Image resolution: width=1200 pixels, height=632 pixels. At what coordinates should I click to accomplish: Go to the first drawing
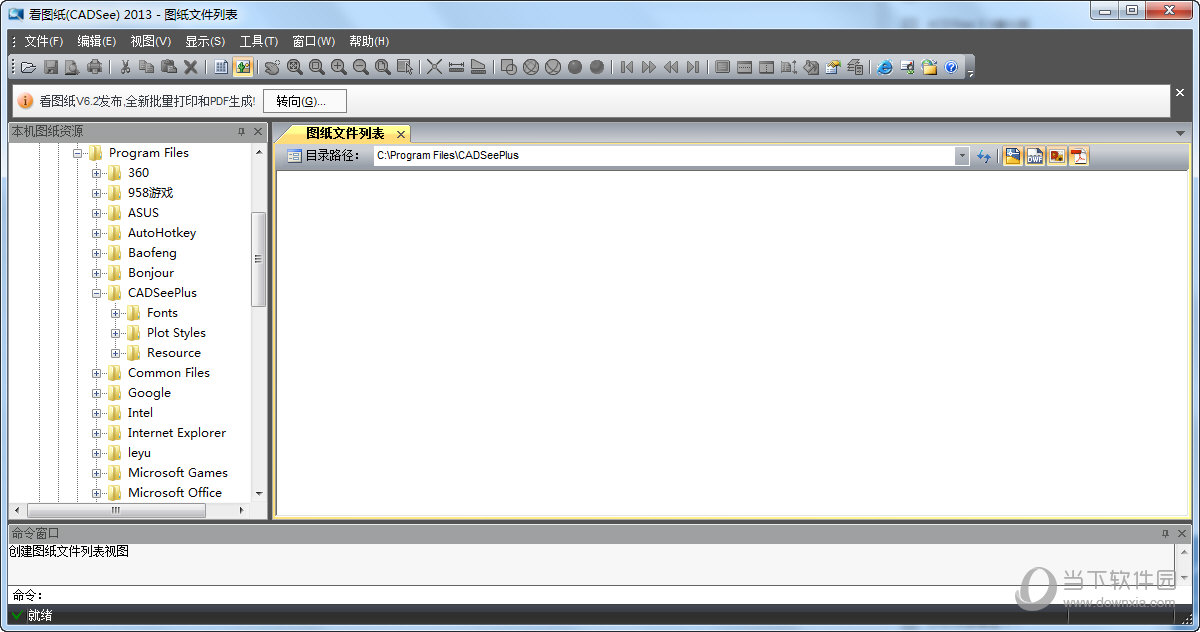point(627,67)
